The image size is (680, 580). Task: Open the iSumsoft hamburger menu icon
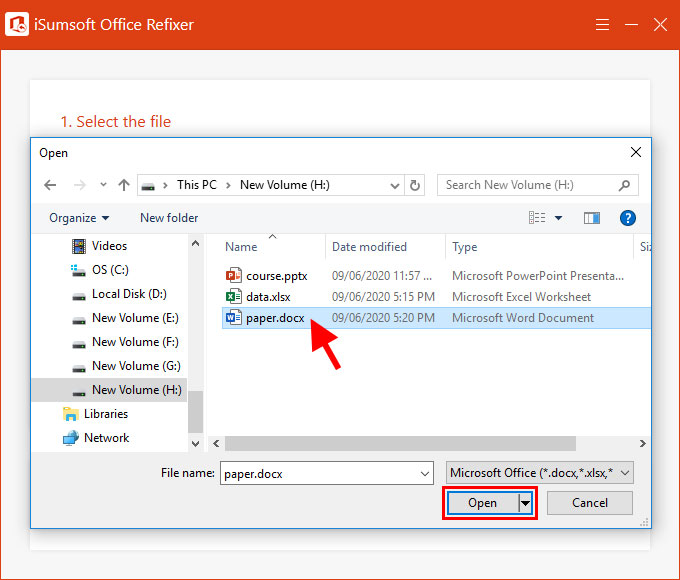click(602, 24)
